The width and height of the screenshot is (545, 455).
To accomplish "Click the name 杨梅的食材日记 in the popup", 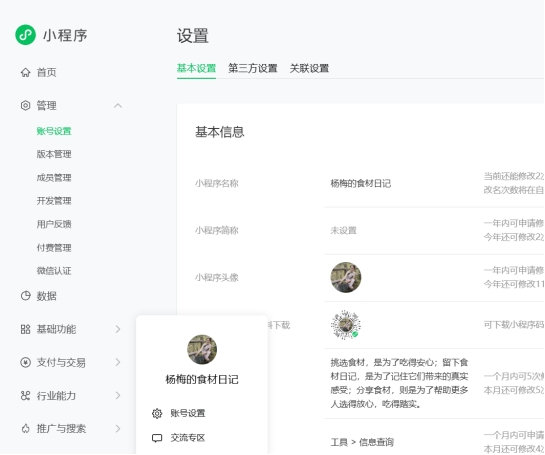I will click(x=202, y=379).
